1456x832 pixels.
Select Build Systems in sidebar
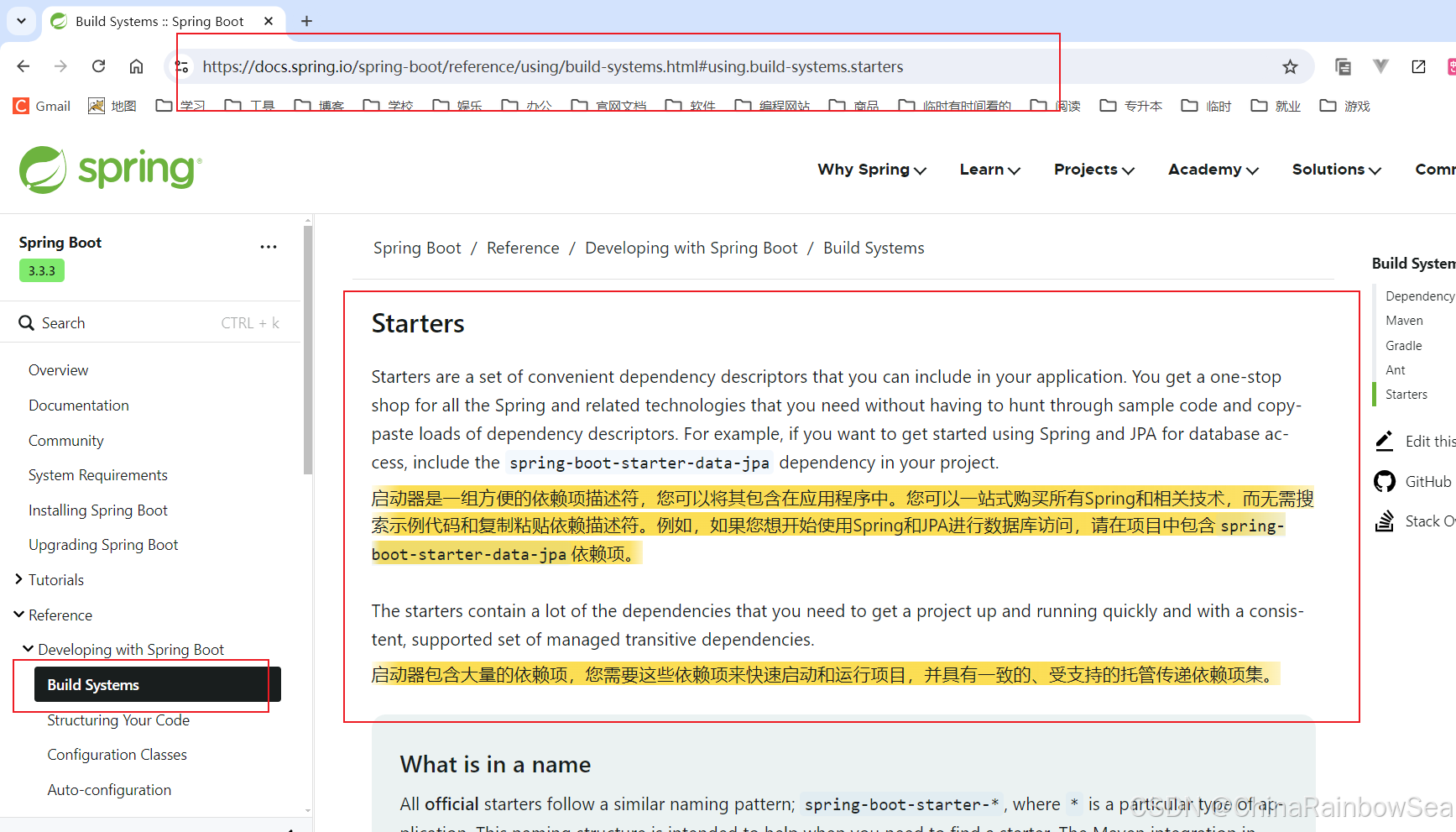(158, 684)
